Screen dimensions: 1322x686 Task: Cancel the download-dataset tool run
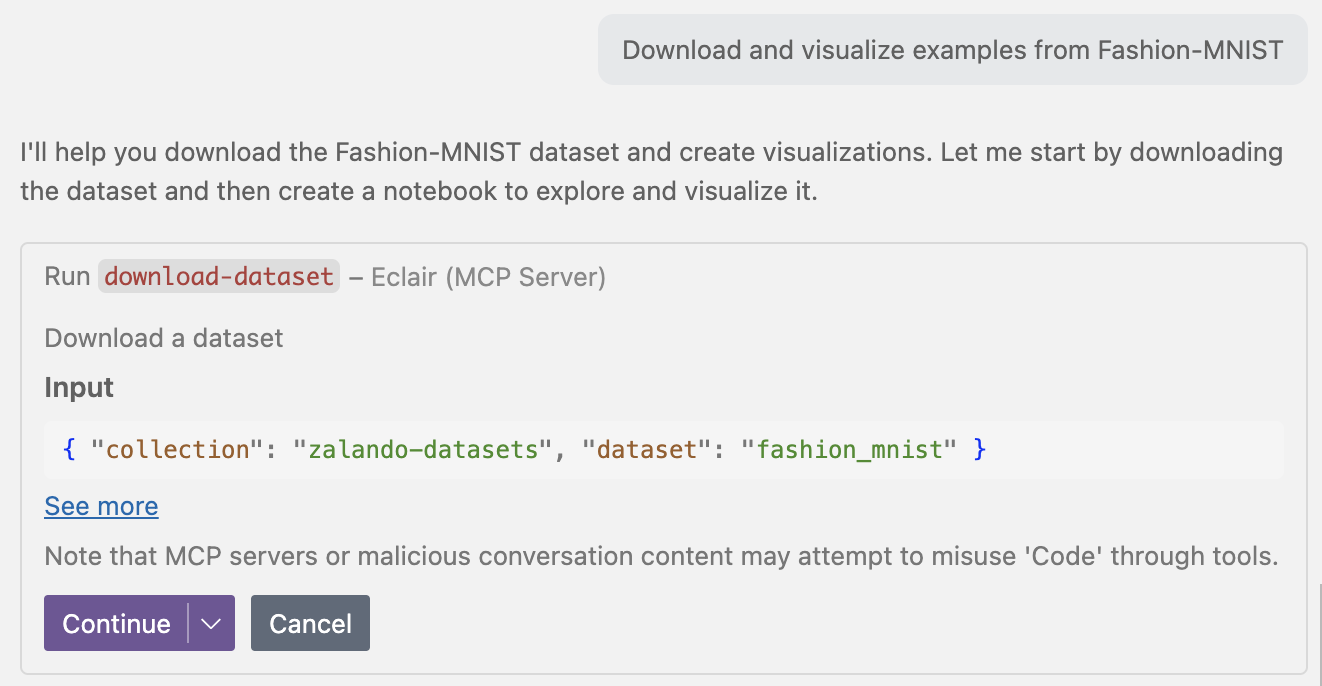coord(310,624)
